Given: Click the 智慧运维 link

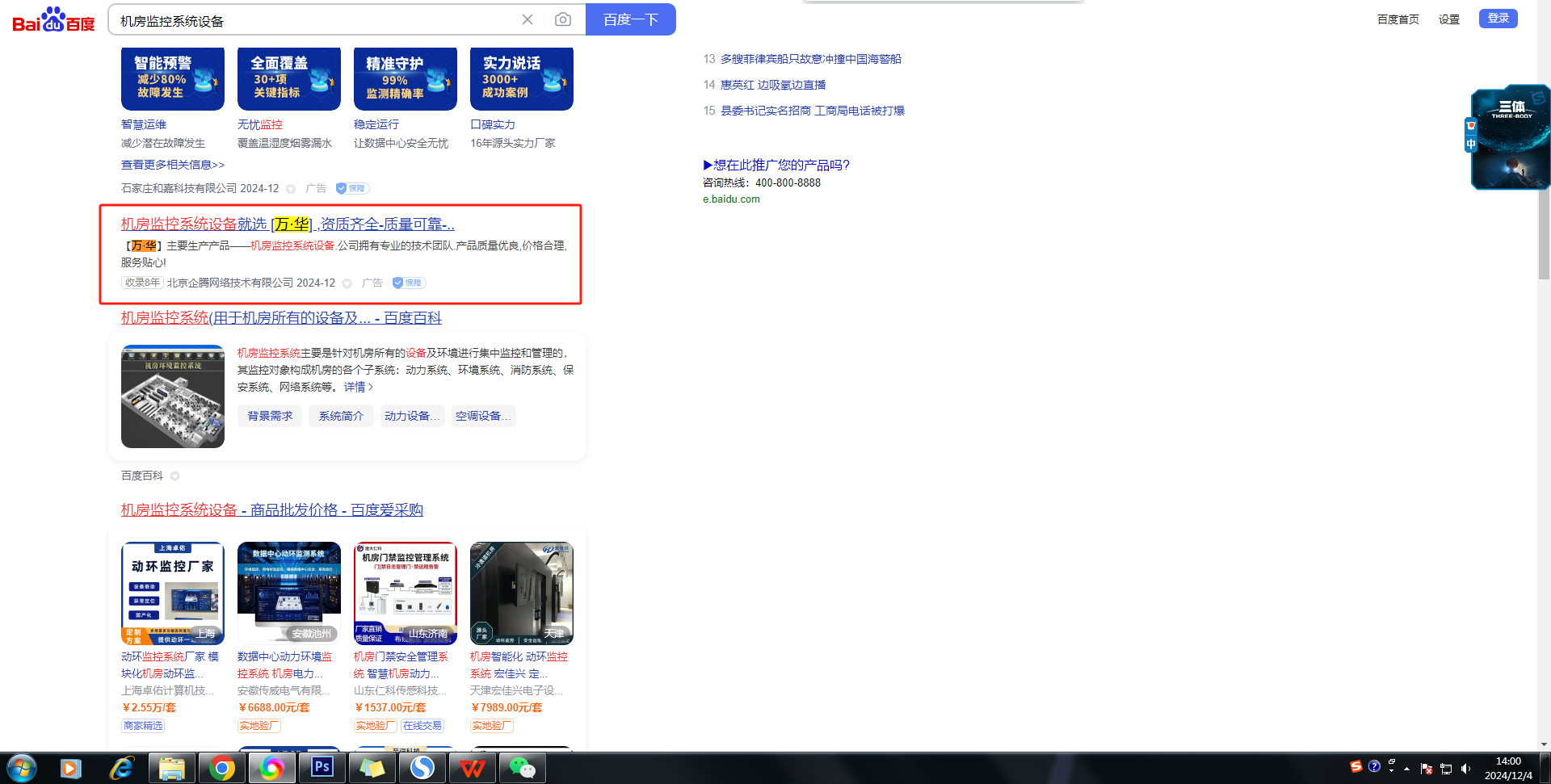Looking at the screenshot, I should tap(144, 124).
